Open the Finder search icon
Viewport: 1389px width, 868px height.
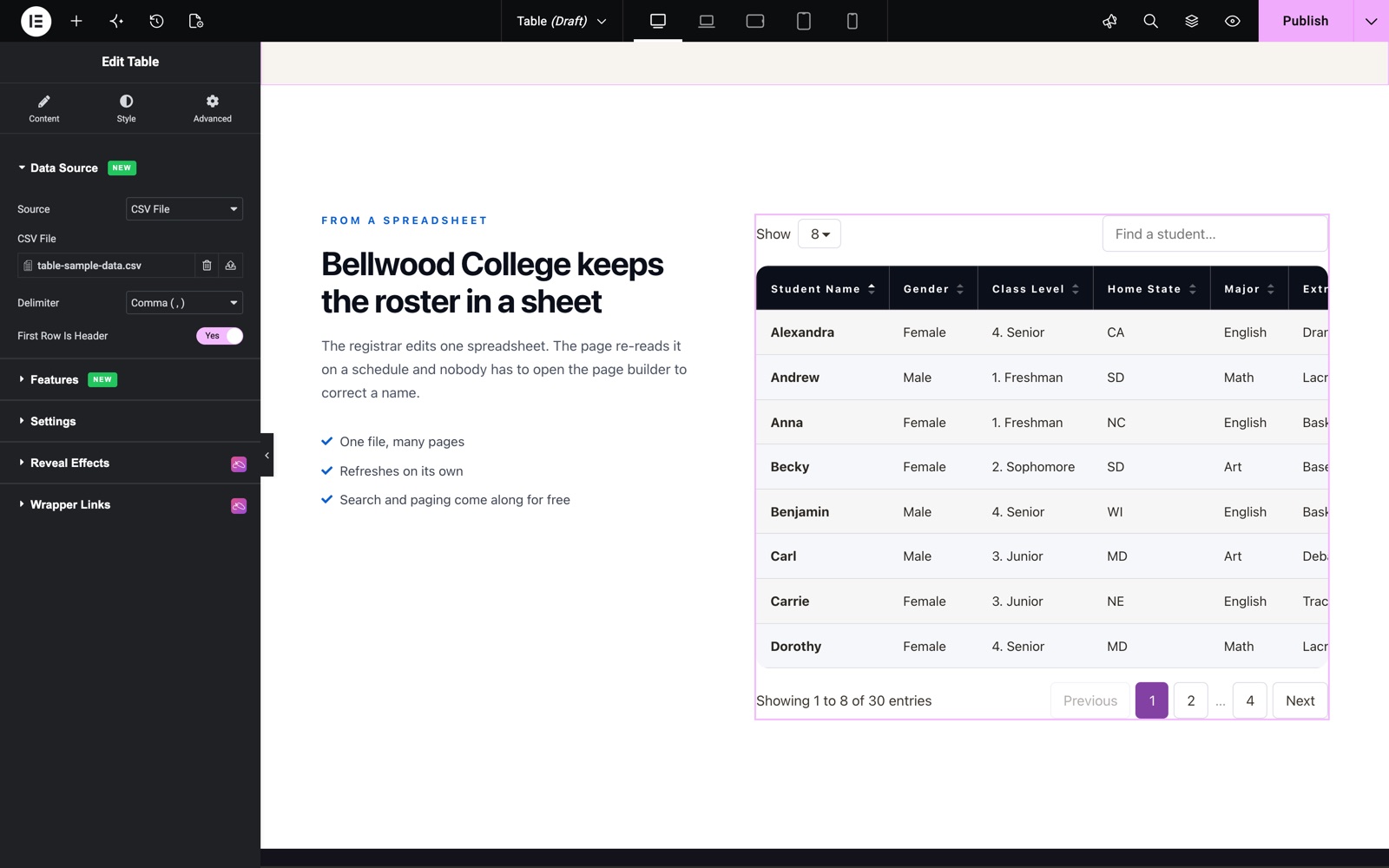(1150, 21)
